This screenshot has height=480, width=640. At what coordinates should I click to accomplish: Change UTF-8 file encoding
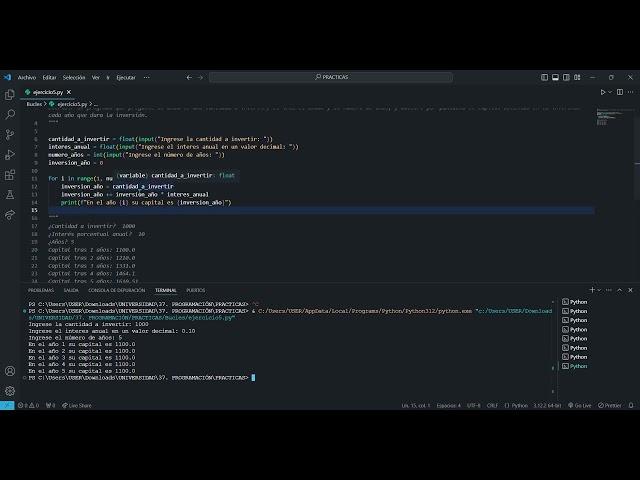tap(473, 405)
